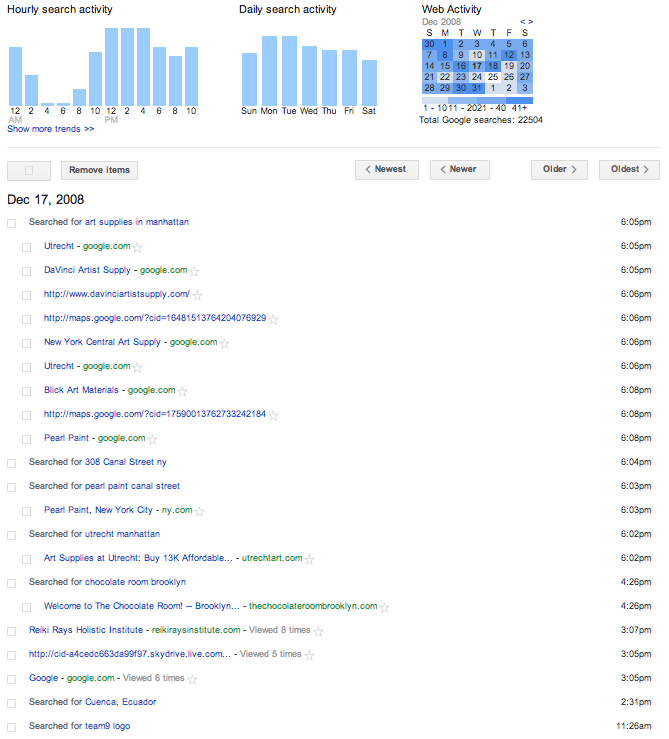Viewport: 669px width, 739px height.
Task: Star the Pearl Paint google.com entry
Action: coord(152,439)
